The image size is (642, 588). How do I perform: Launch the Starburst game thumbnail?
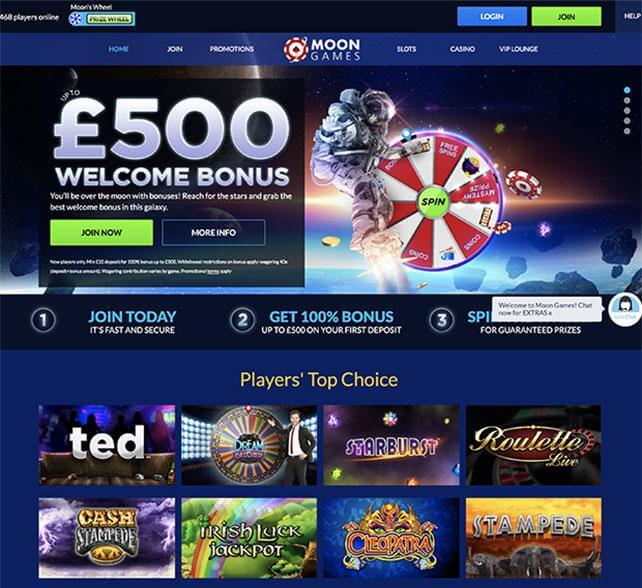(x=391, y=445)
